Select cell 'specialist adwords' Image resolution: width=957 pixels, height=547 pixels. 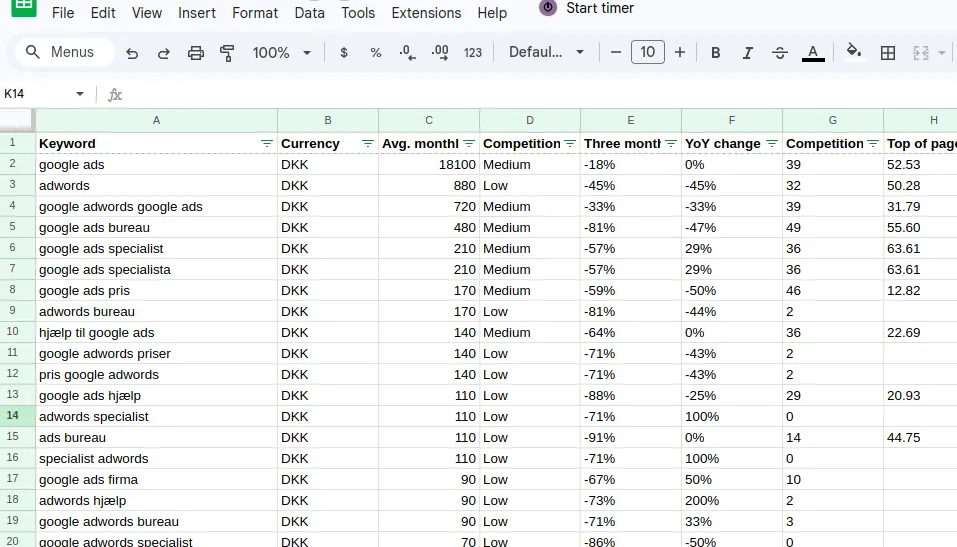coord(156,459)
